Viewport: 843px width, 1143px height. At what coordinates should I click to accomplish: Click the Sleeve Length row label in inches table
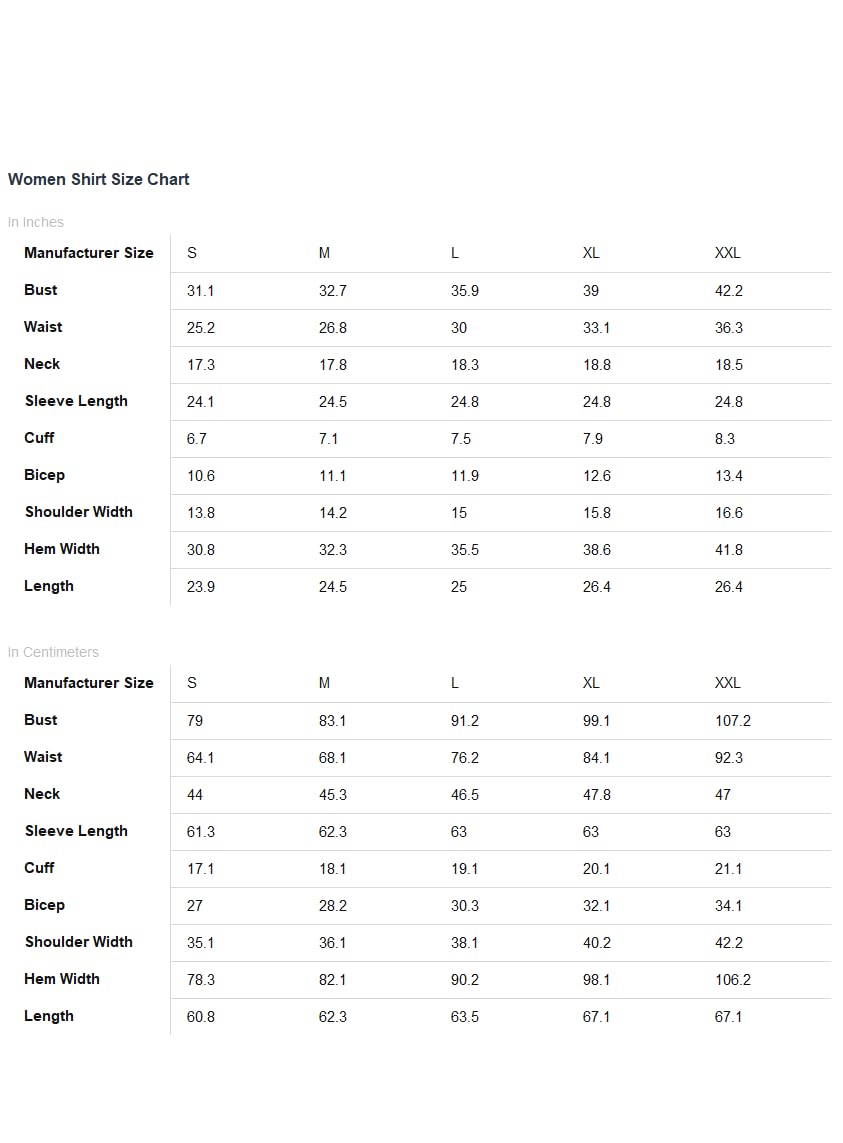(76, 401)
